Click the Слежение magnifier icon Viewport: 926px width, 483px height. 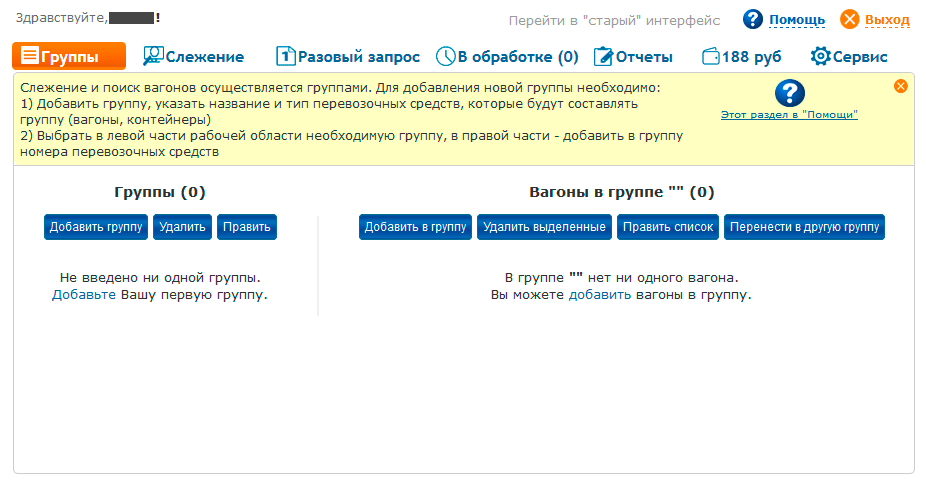click(x=153, y=56)
